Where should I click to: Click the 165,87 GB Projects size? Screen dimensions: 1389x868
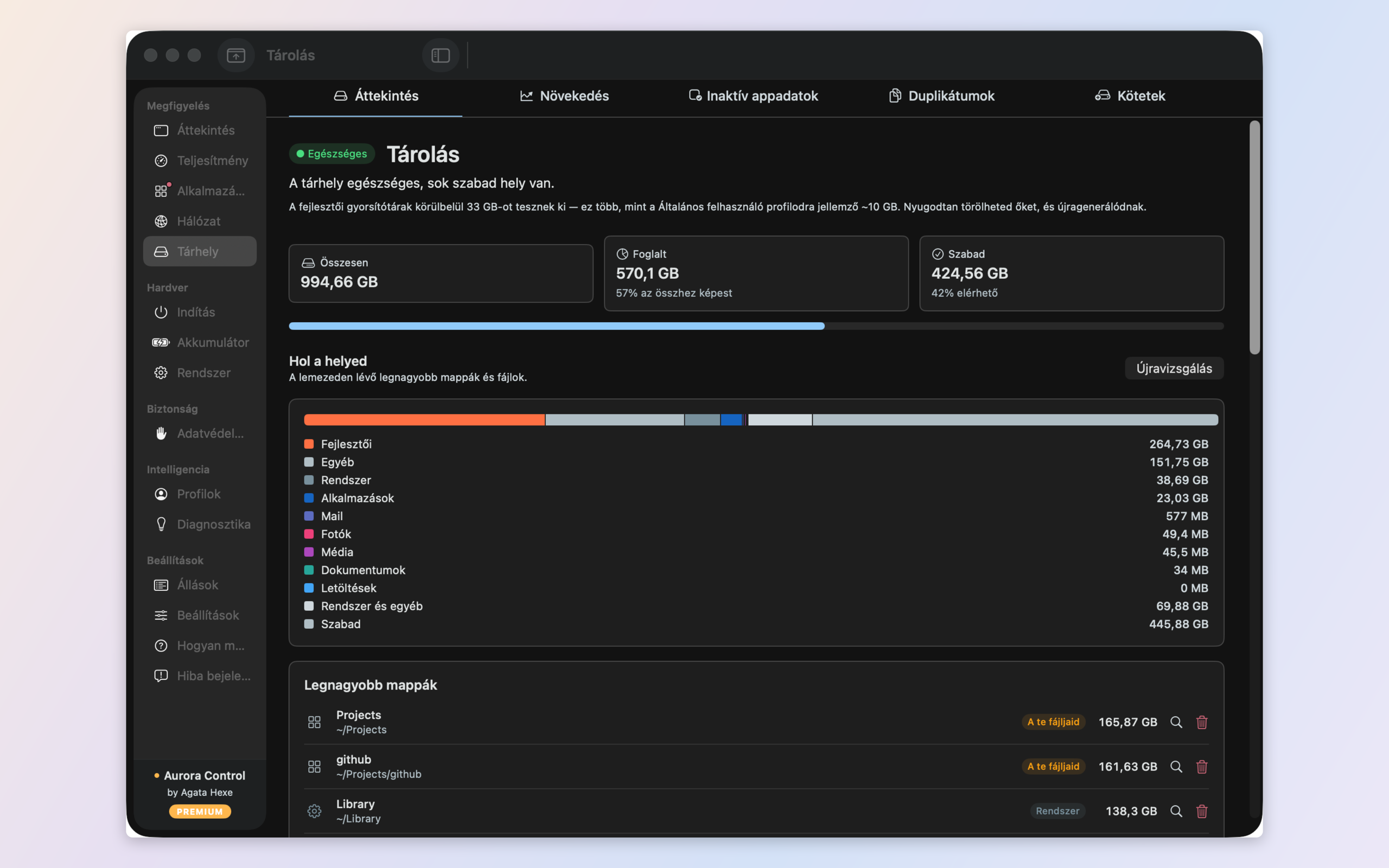1127,722
